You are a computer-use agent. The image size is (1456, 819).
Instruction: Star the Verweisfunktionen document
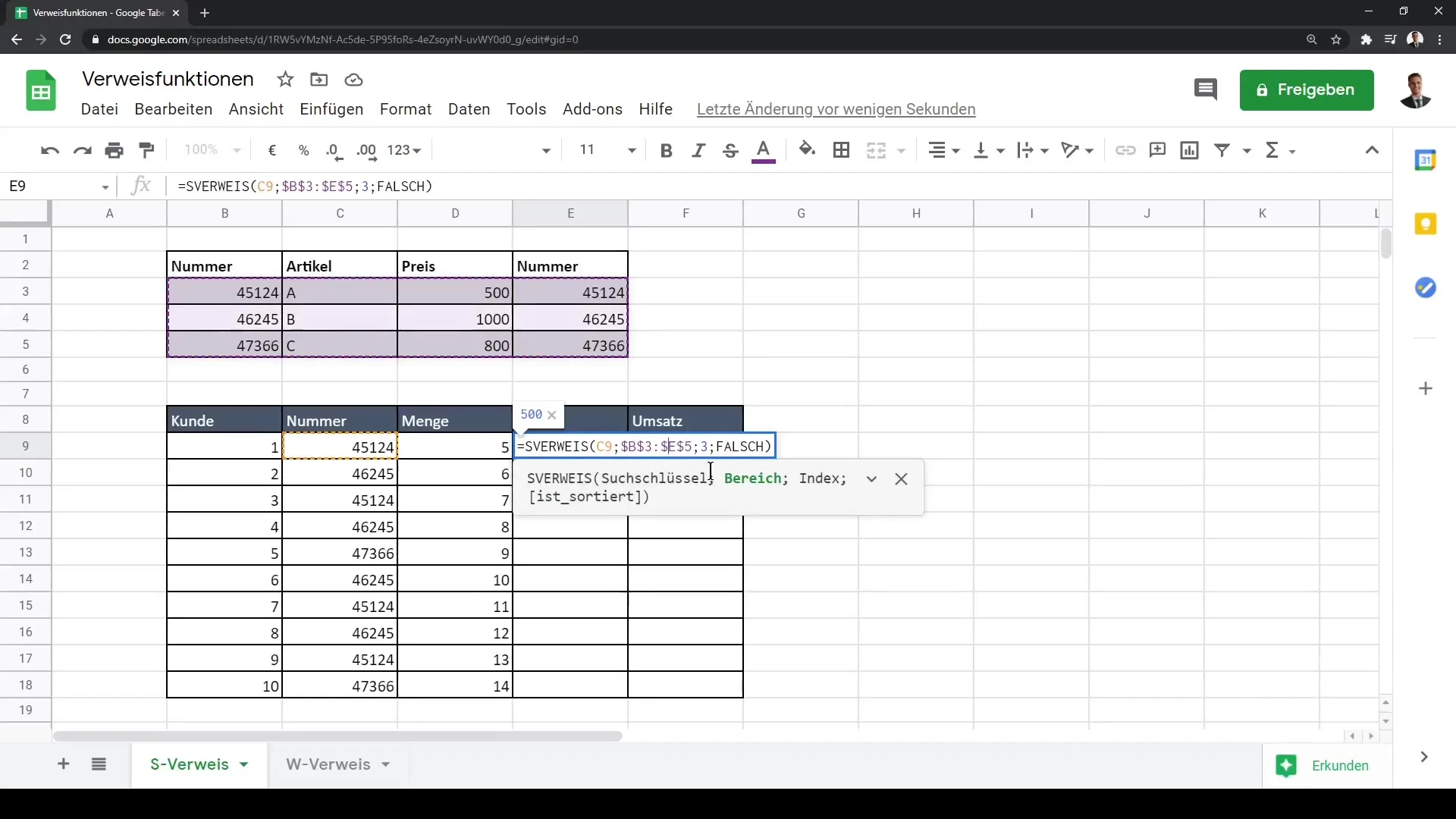click(285, 80)
